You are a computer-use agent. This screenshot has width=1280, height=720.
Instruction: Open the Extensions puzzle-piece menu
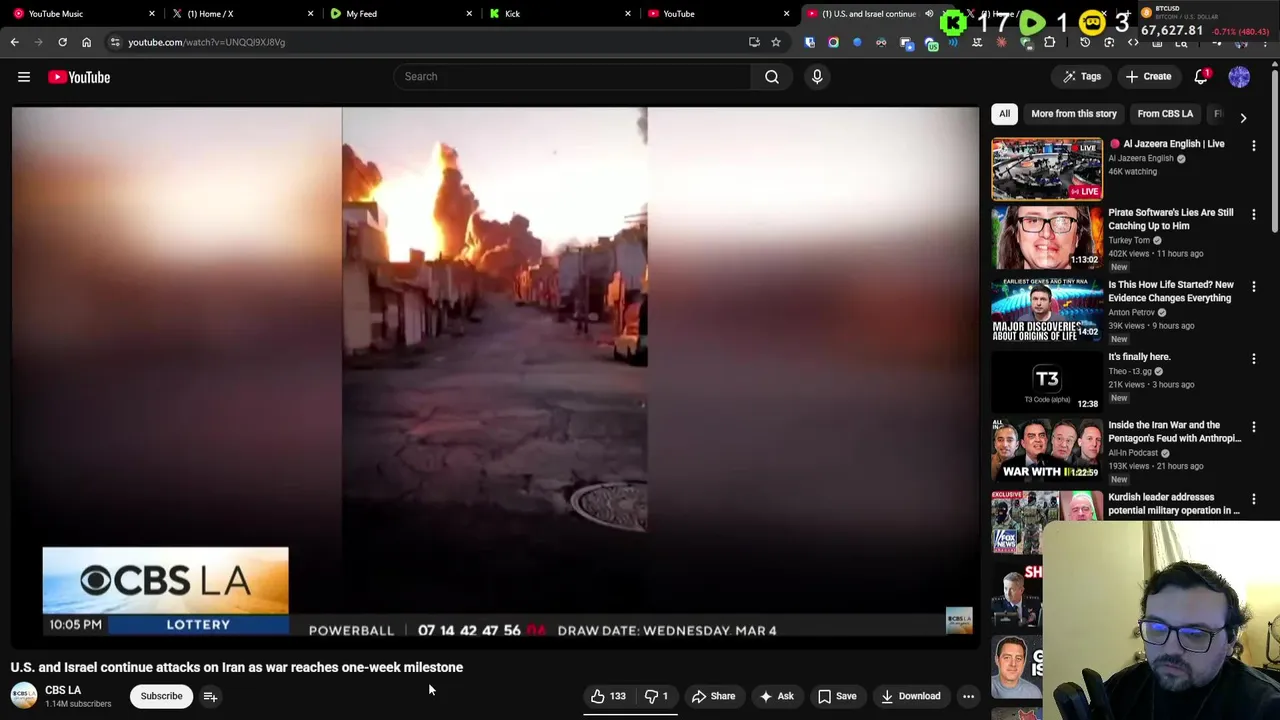pos(1049,42)
